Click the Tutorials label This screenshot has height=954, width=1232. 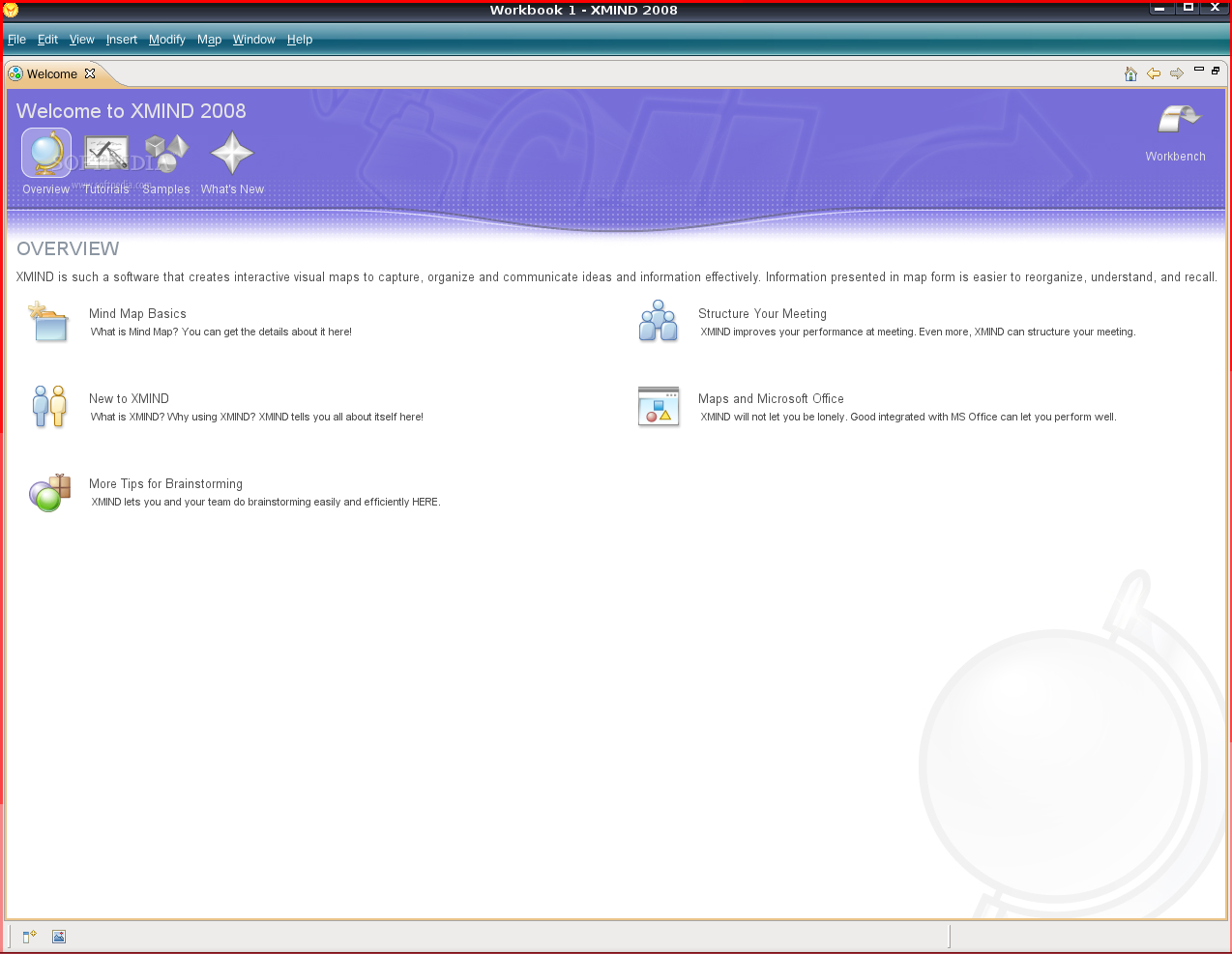(x=106, y=189)
